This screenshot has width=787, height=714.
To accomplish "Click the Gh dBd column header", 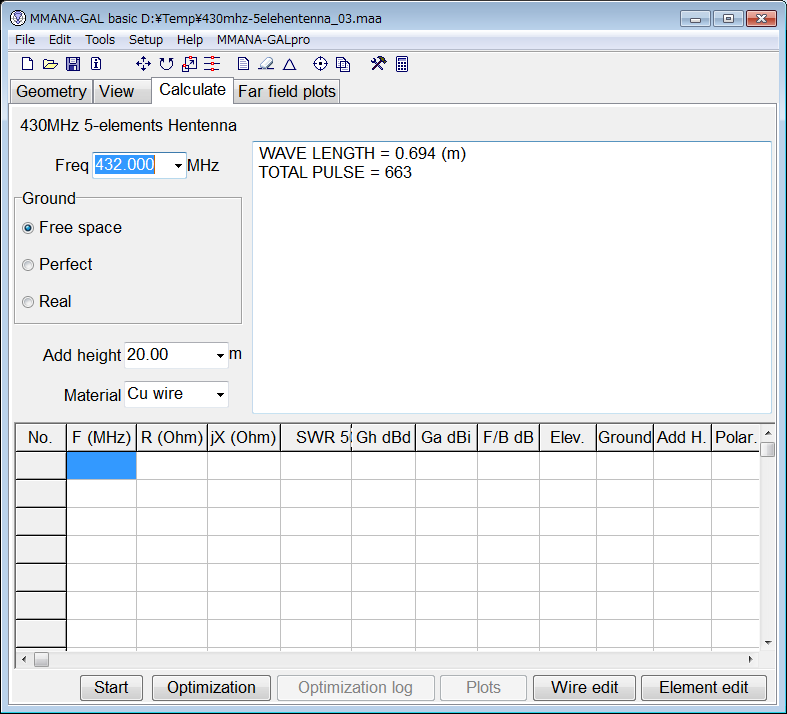I will point(383,438).
